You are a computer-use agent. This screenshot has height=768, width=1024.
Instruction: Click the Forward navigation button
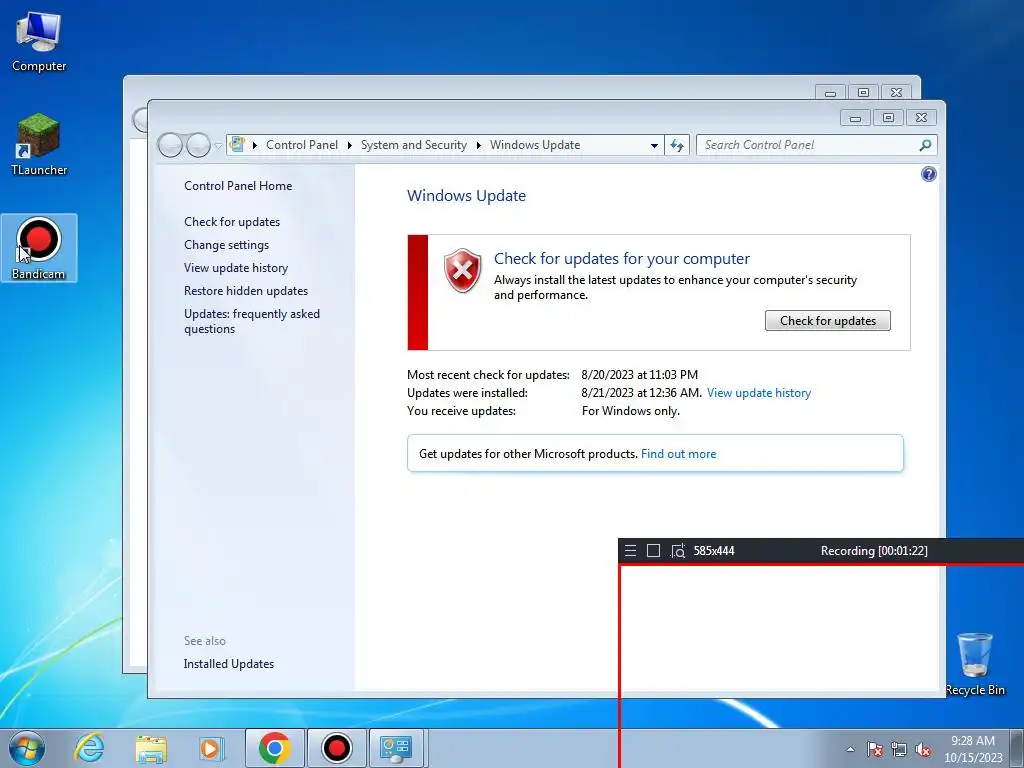[x=198, y=145]
